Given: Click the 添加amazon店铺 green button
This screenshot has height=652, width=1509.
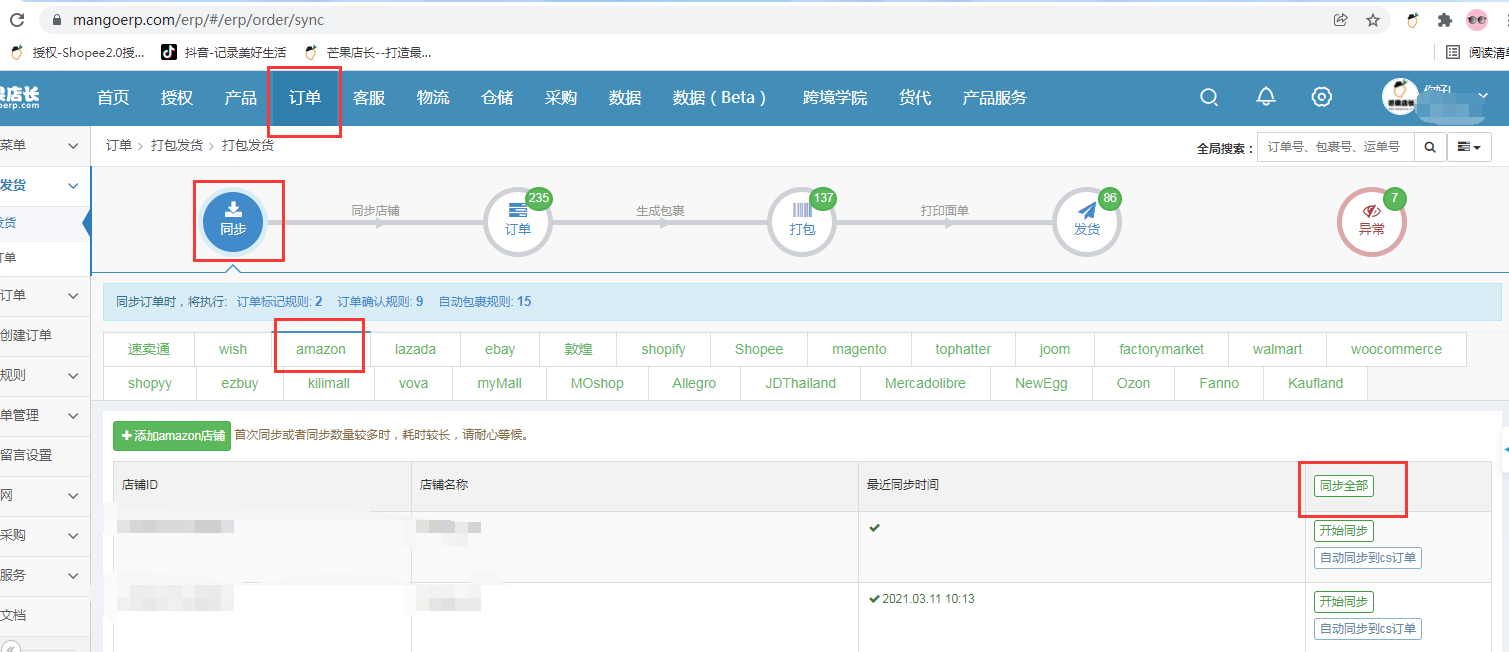Looking at the screenshot, I should (x=172, y=436).
